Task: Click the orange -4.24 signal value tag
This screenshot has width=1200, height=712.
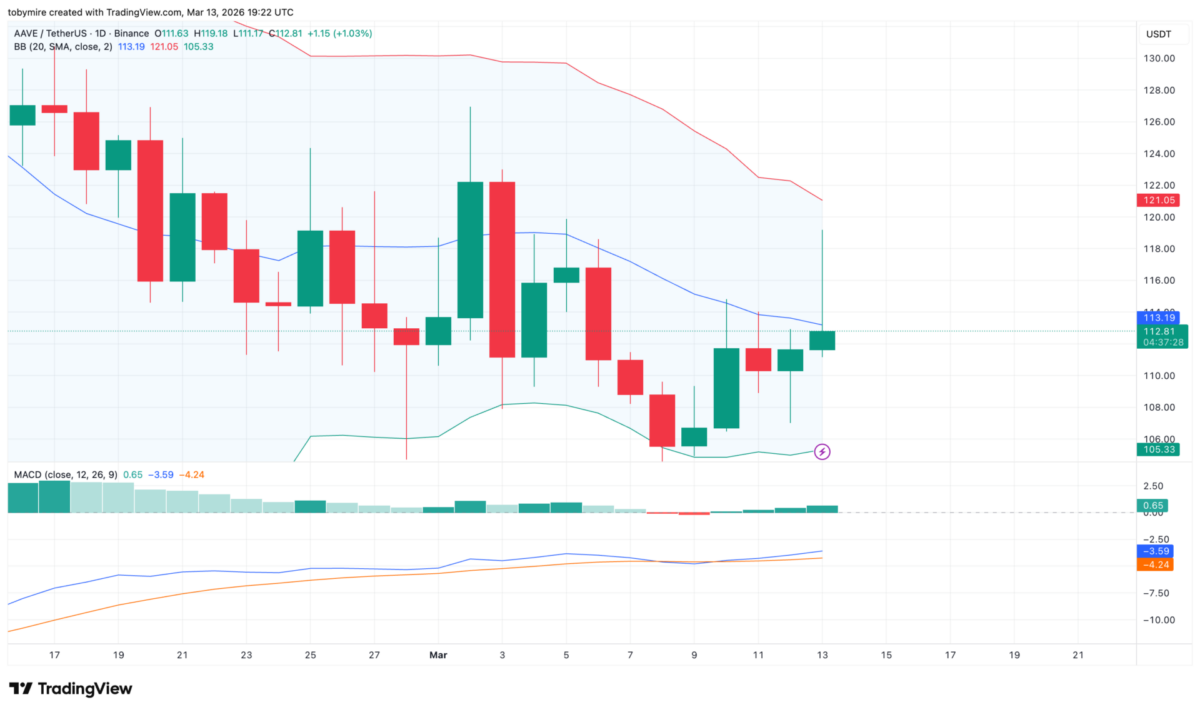Action: 1155,565
